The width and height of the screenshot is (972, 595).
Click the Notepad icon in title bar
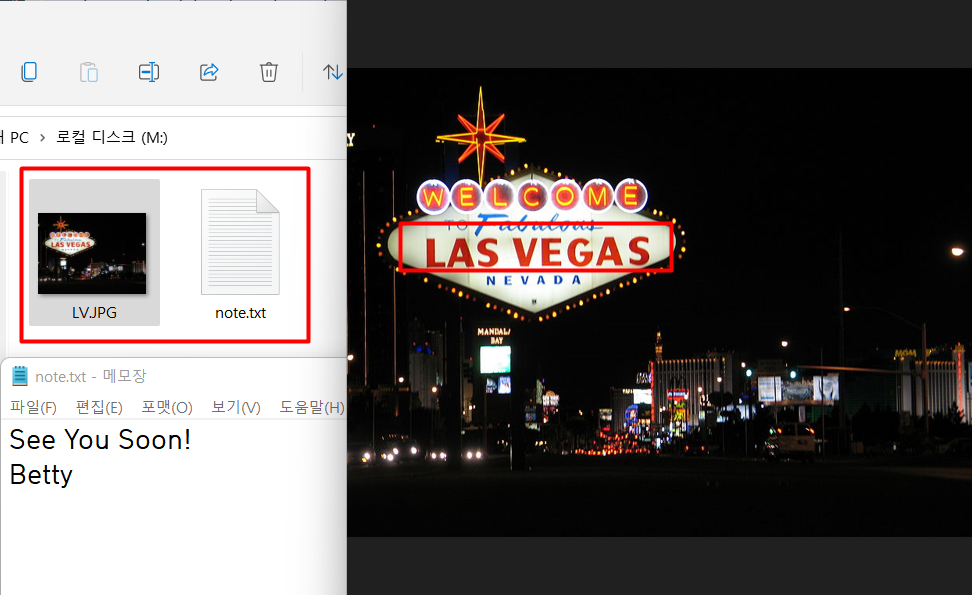(x=20, y=376)
